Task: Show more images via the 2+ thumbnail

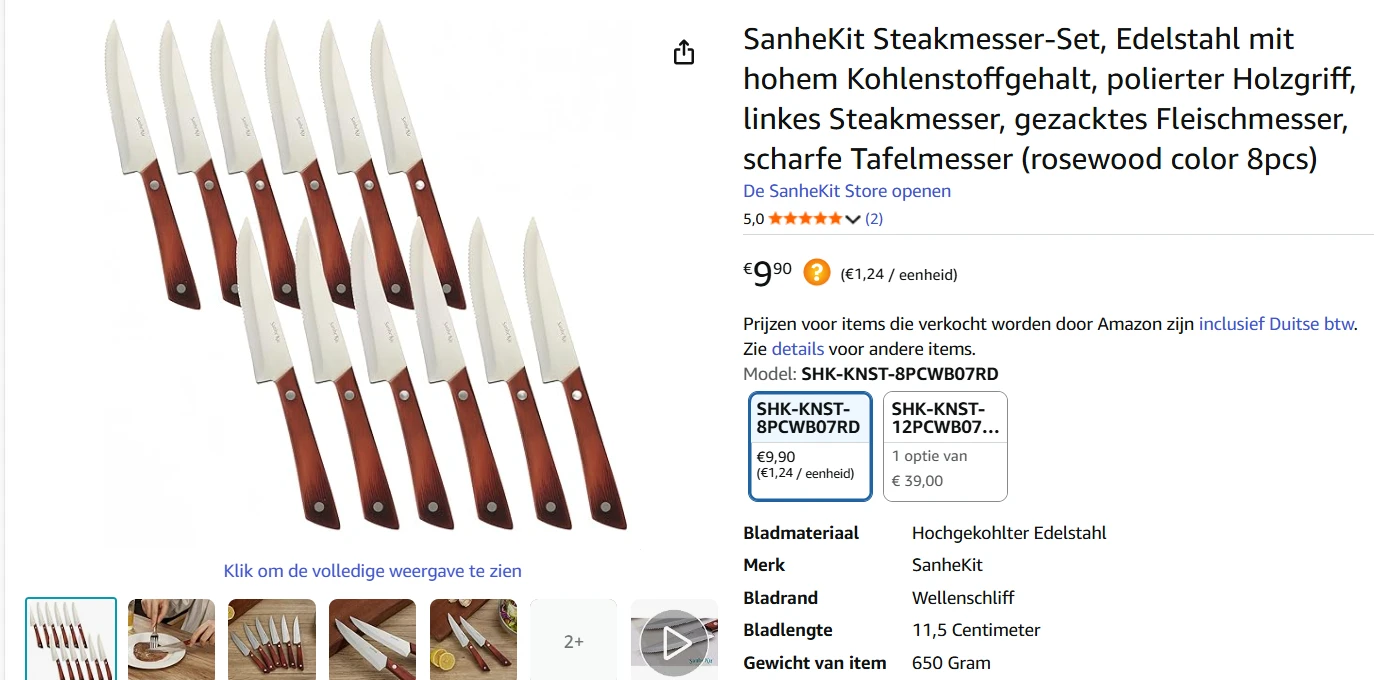Action: 574,639
